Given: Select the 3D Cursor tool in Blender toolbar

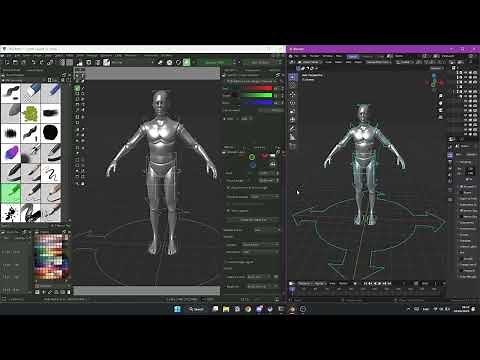Looking at the screenshot, I should 293,85.
